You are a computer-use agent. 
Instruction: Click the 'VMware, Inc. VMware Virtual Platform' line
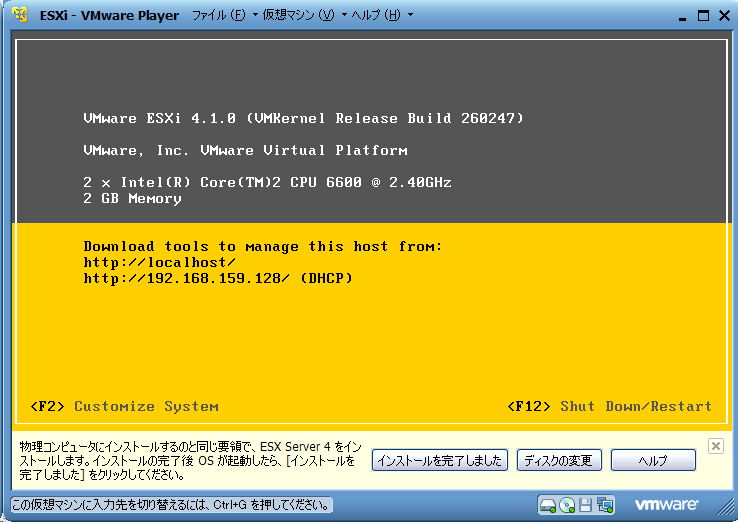coord(245,150)
